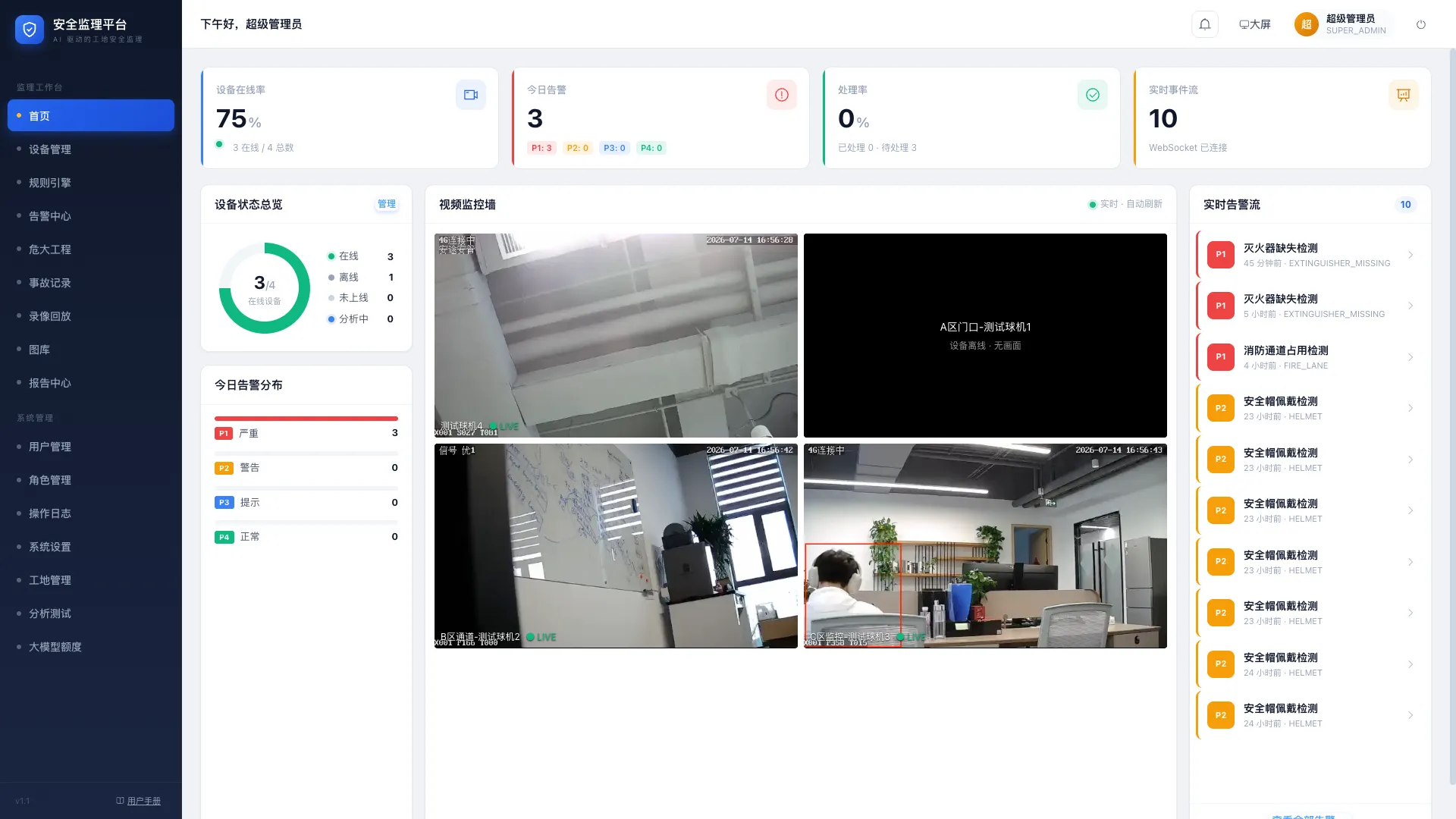
Task: Go to 首页 in sidebar
Action: point(91,116)
